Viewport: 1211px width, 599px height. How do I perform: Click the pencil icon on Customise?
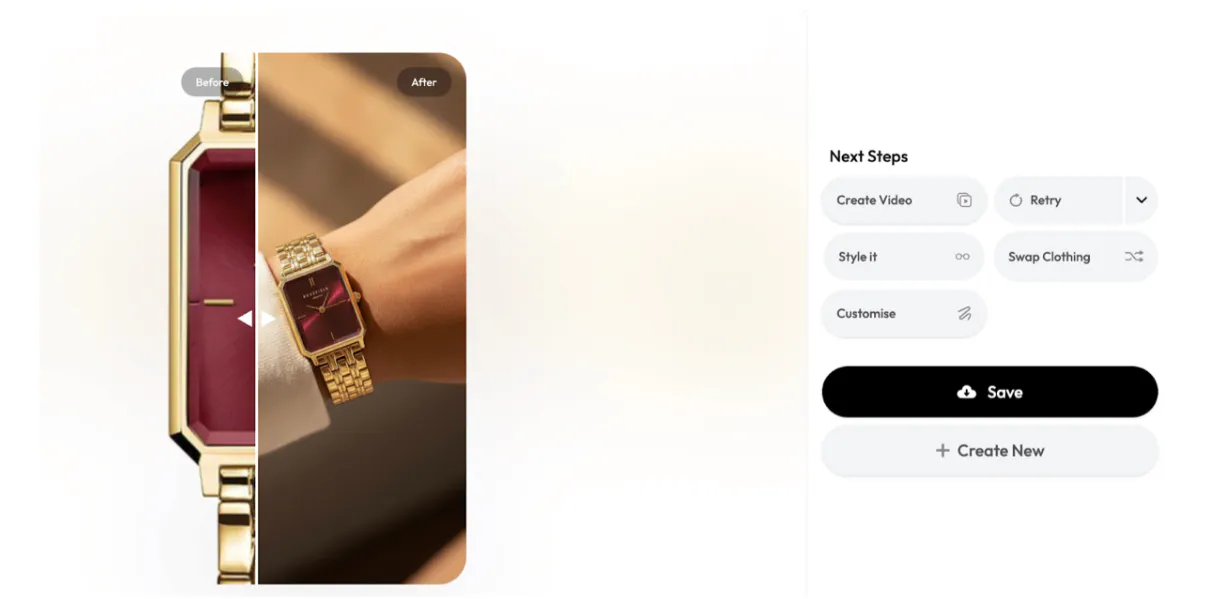[x=964, y=313]
